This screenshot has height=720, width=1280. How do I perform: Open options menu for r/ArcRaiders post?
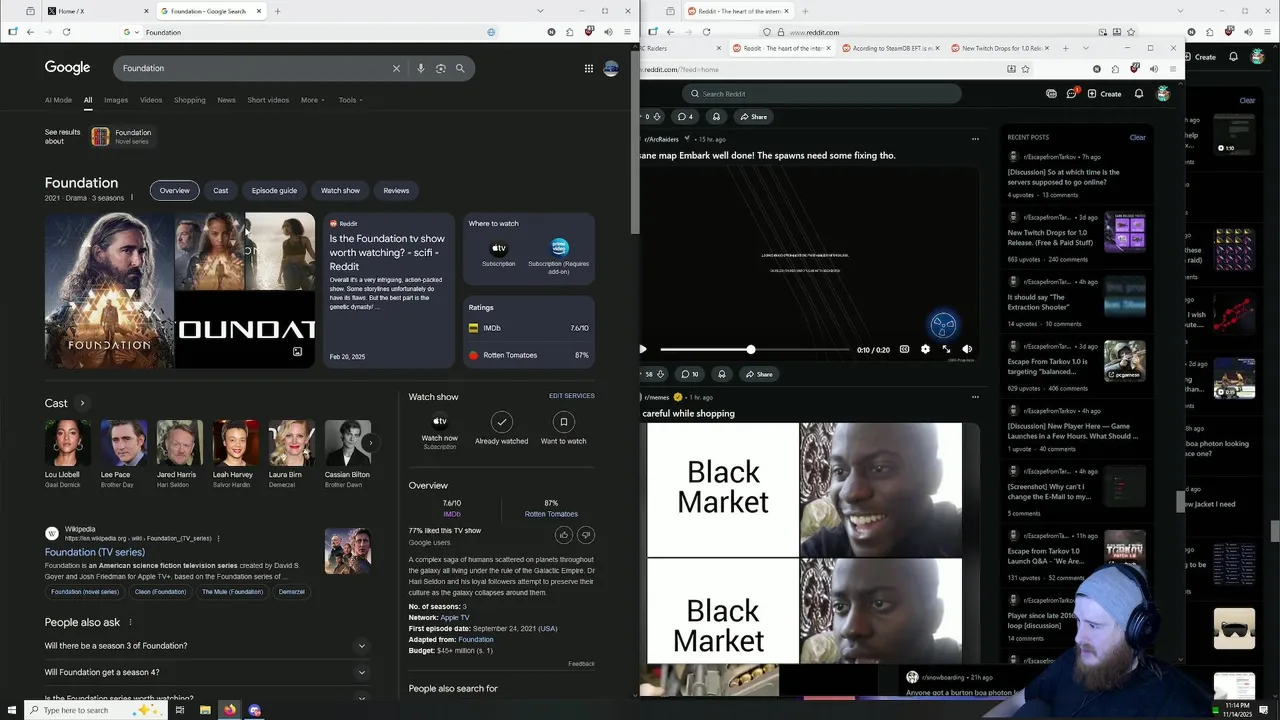click(975, 139)
